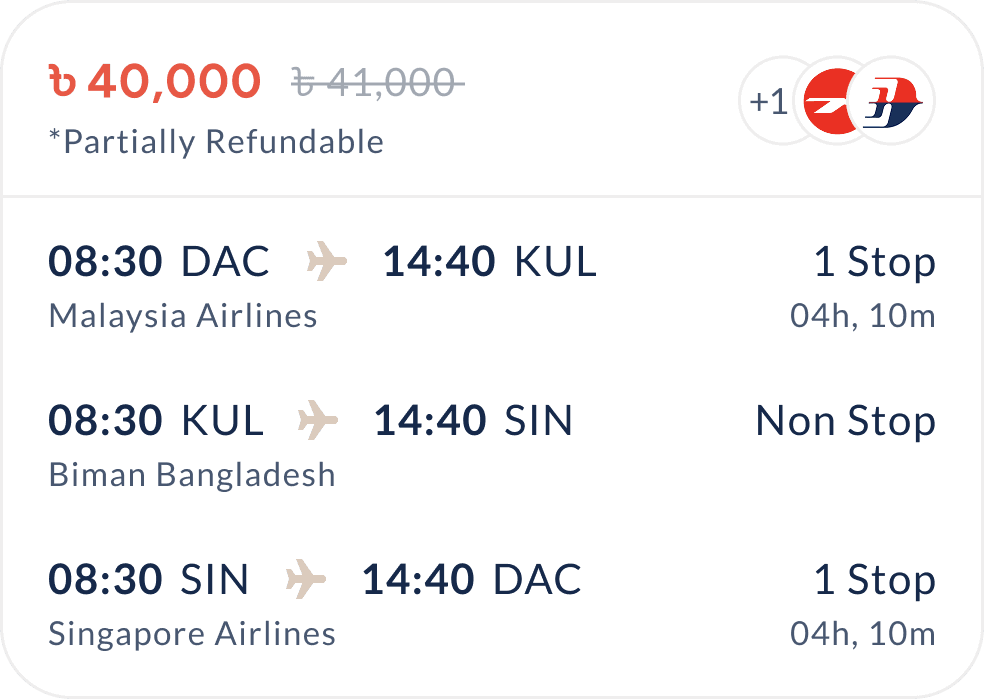The image size is (984, 699).
Task: Open the +1 more airlines badge
Action: [769, 102]
